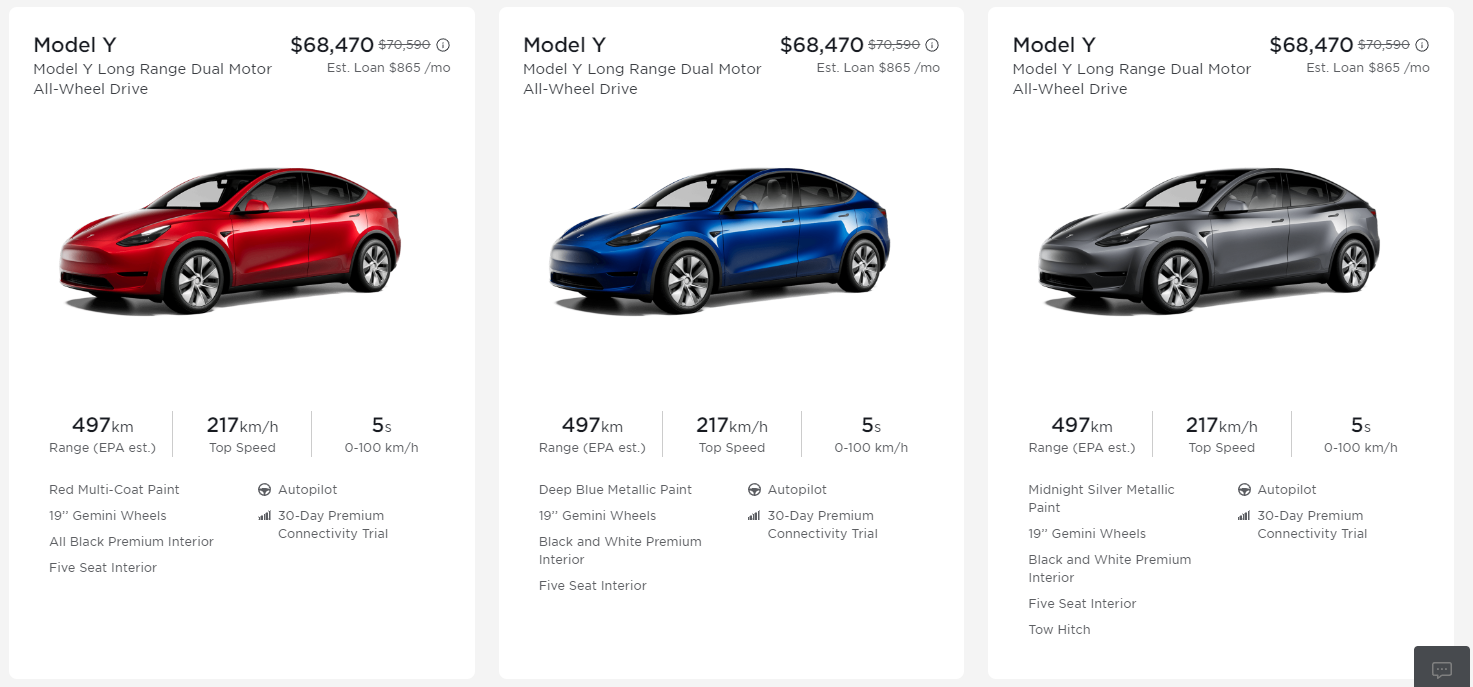Select the midnight silver Model Y image
This screenshot has height=687, width=1473.
coord(1209,239)
